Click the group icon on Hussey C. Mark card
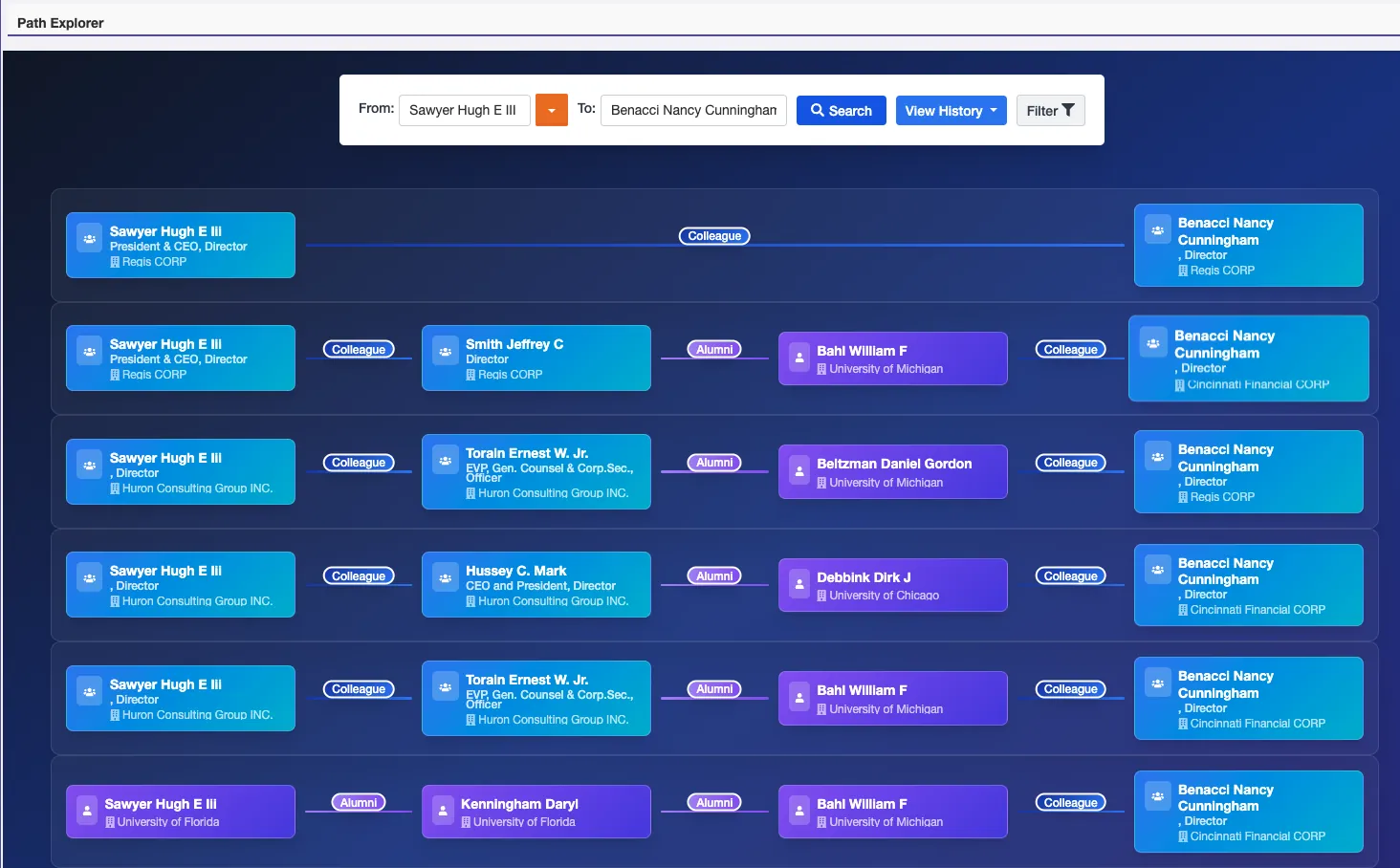Screen dimensions: 1400x868 (x=445, y=577)
